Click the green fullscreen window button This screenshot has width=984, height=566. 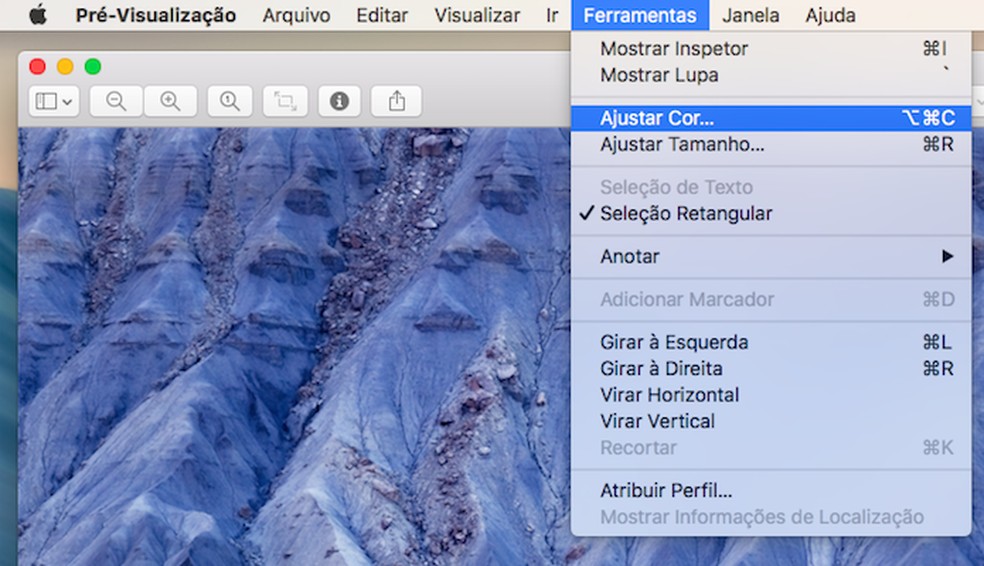[93, 67]
